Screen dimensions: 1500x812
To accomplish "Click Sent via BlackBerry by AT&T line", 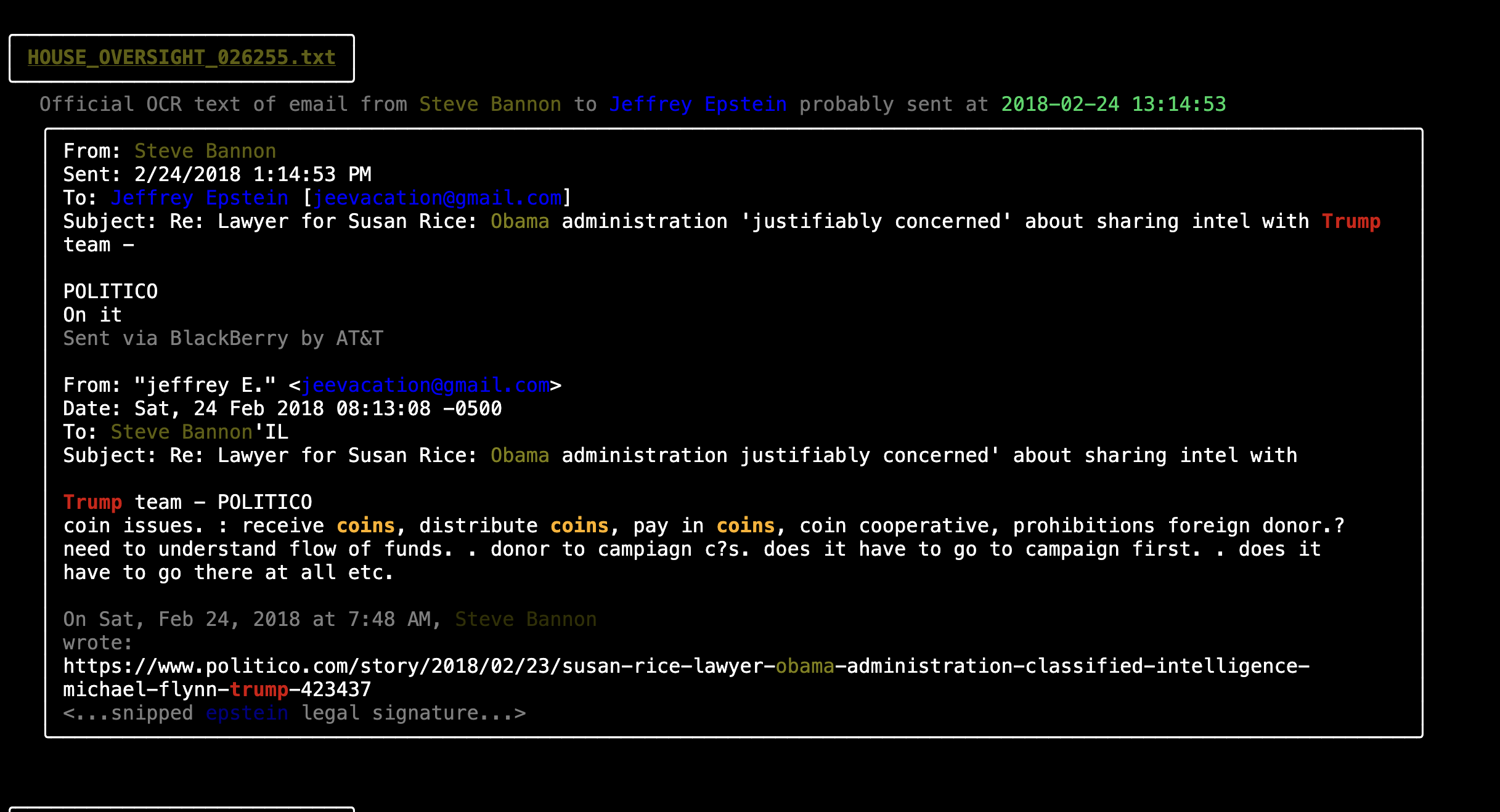I will [x=223, y=338].
